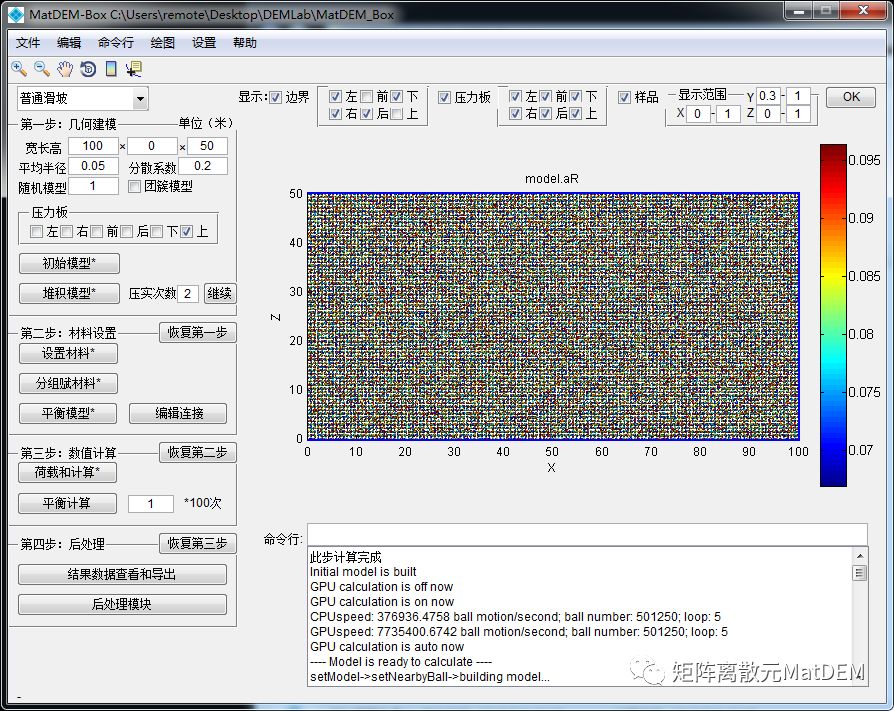Open the 绘图 menu
Screen dimensions: 894x711
tap(162, 43)
